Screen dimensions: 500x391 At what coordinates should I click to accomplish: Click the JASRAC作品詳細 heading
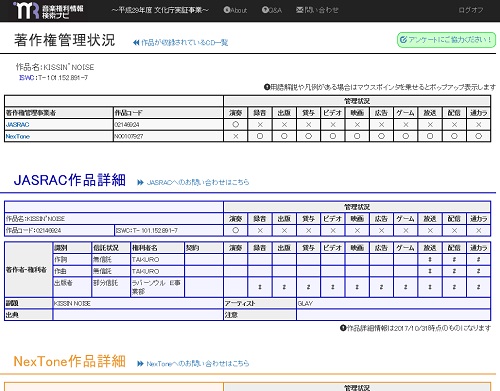(x=70, y=180)
